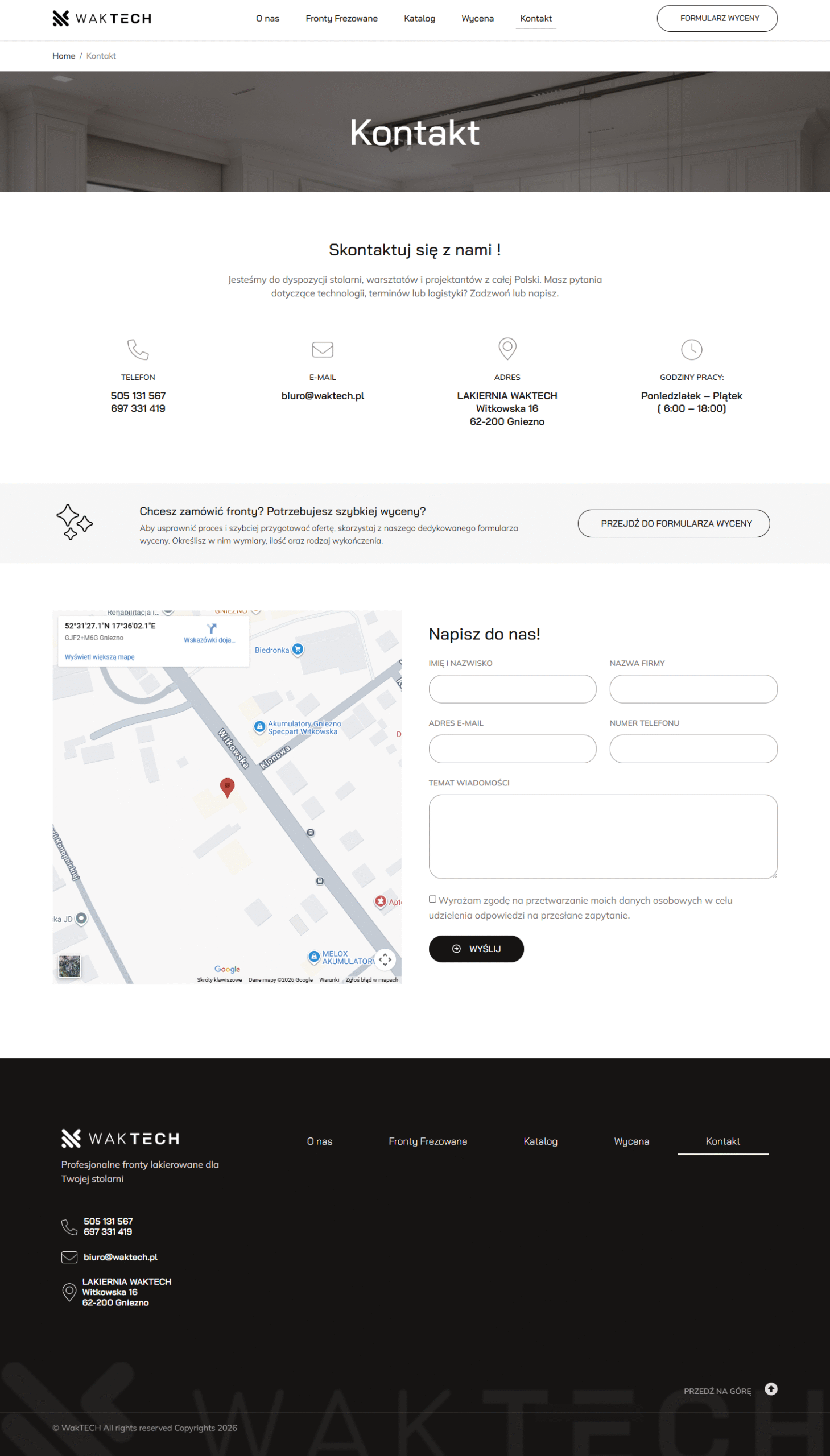Viewport: 830px width, 1456px height.
Task: Check the data processing consent checkbox
Action: (x=433, y=899)
